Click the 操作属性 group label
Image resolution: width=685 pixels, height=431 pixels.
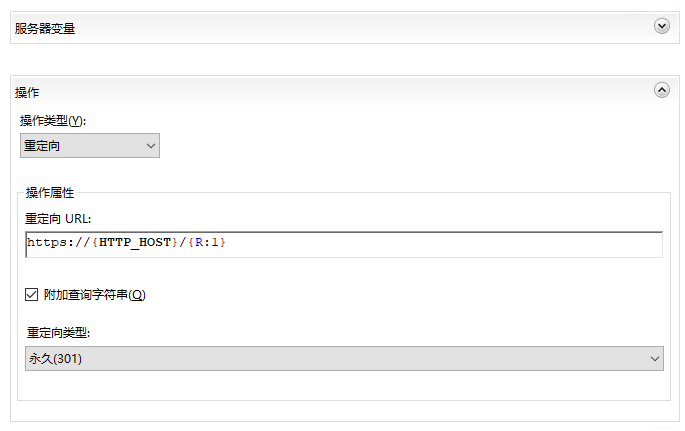tap(50, 192)
